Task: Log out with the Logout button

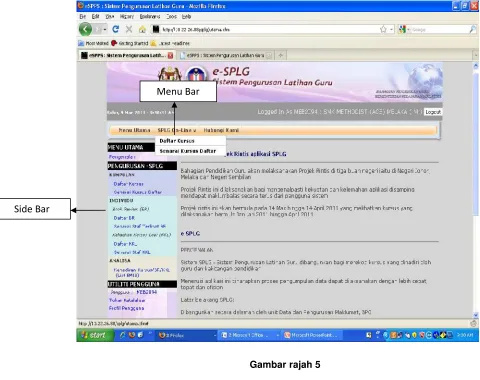Action: [433, 112]
